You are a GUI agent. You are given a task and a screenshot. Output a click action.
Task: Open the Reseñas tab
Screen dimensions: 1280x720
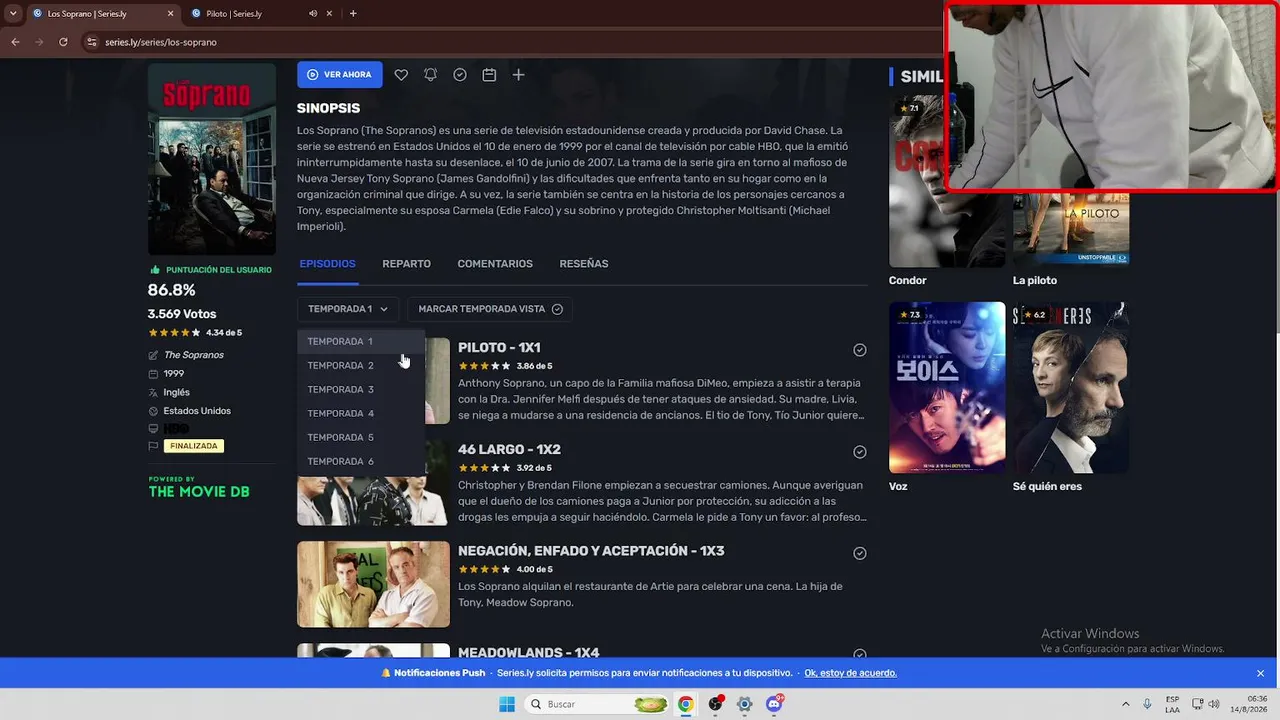[584, 264]
